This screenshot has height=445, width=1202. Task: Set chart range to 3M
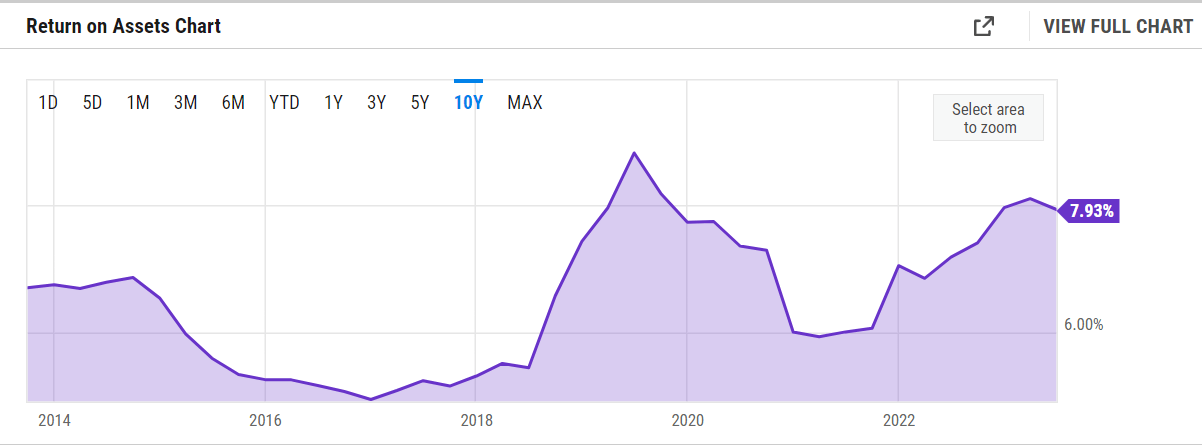click(x=185, y=102)
